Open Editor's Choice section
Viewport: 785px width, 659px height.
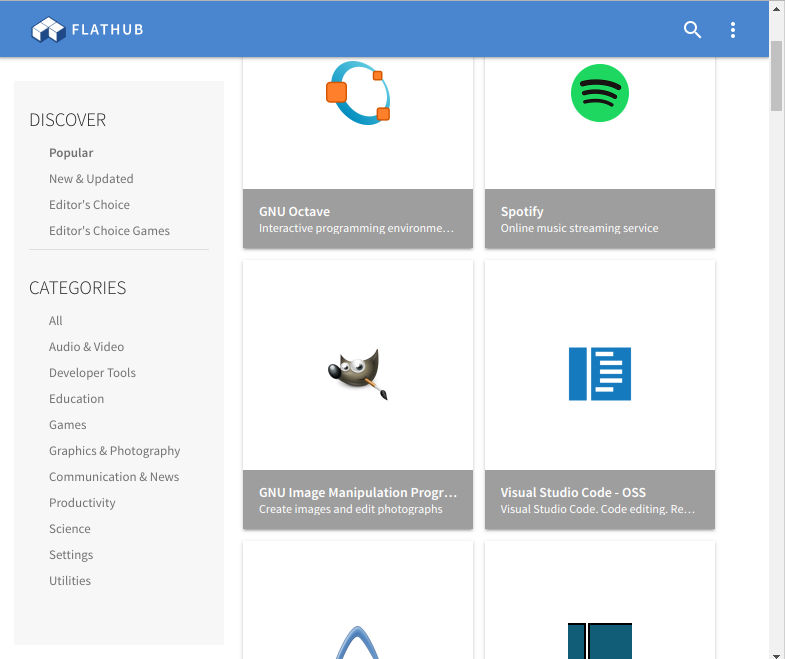click(x=89, y=205)
